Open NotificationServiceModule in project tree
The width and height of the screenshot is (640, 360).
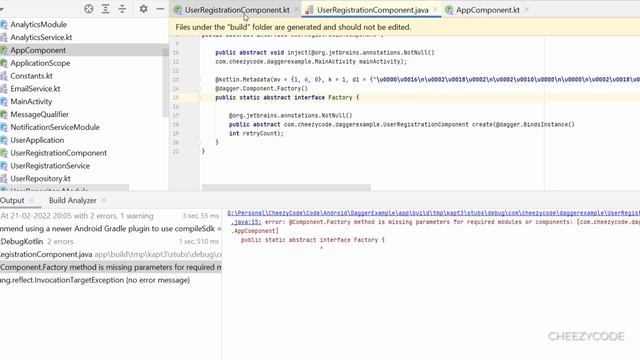tap(55, 127)
